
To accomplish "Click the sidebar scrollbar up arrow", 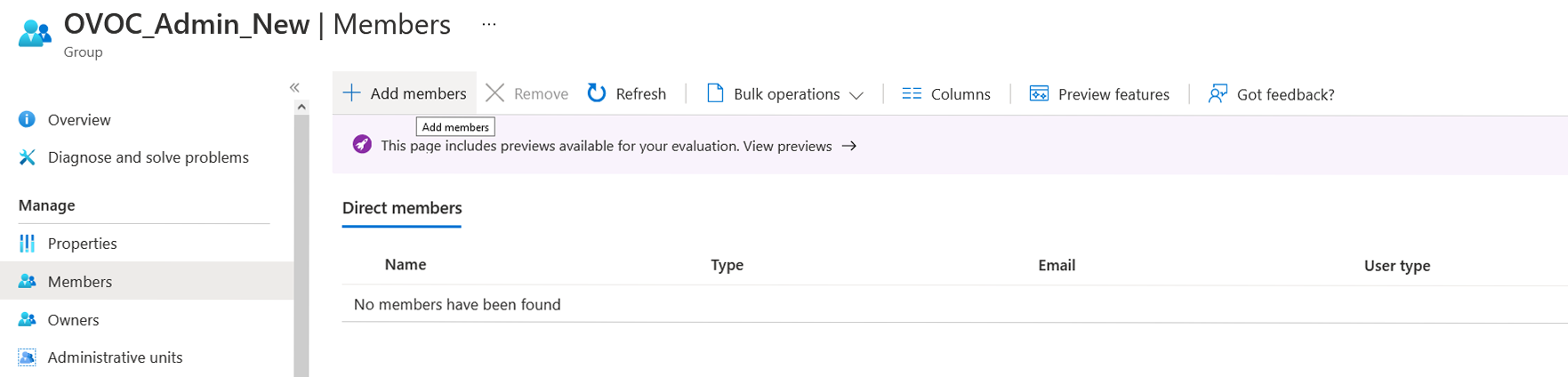I will click(302, 107).
